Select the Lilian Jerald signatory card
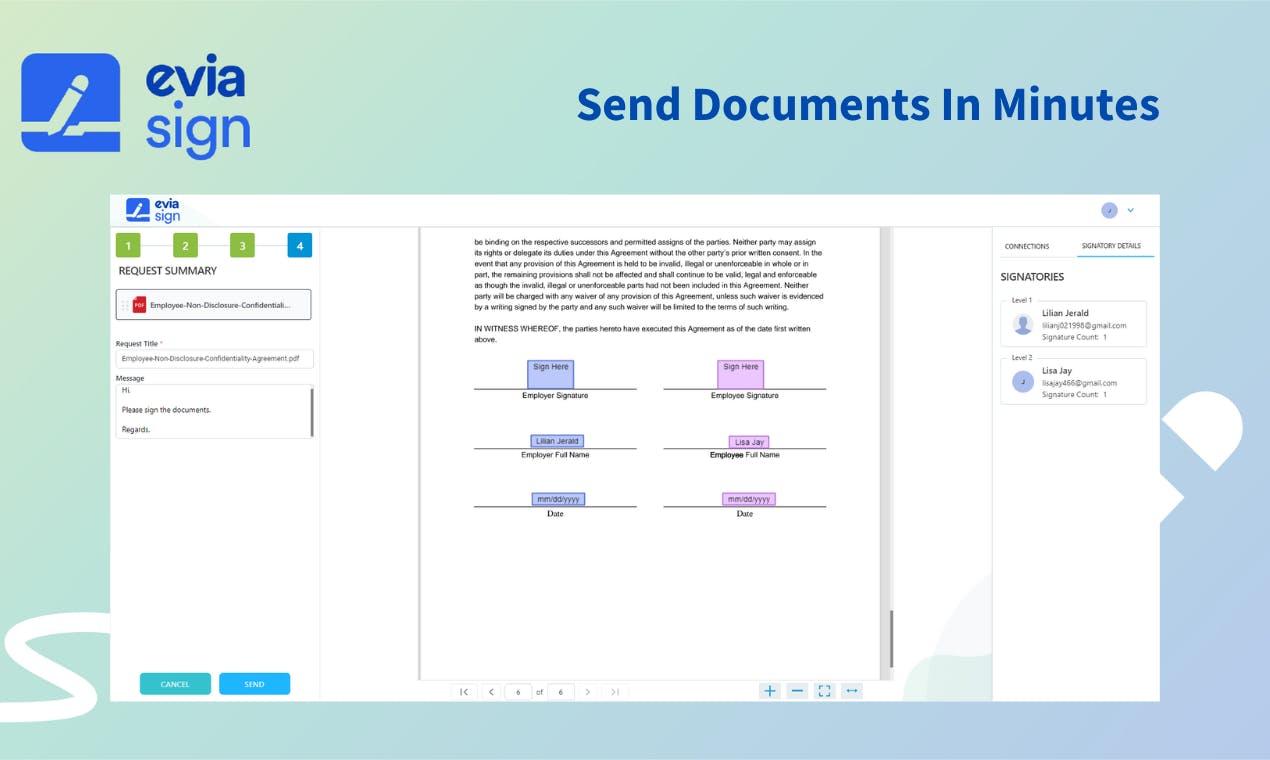Image resolution: width=1270 pixels, height=760 pixels. [1073, 324]
